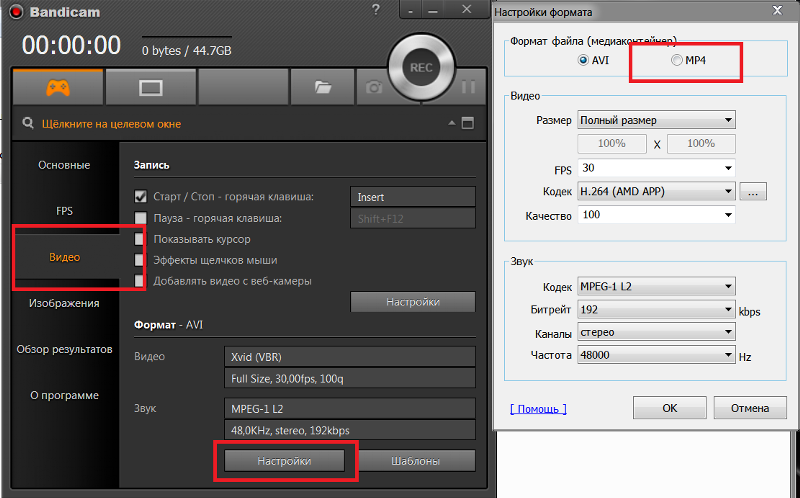This screenshot has height=498, width=800.
Task: Open the Каналы стерео dropdown
Action: (656, 332)
